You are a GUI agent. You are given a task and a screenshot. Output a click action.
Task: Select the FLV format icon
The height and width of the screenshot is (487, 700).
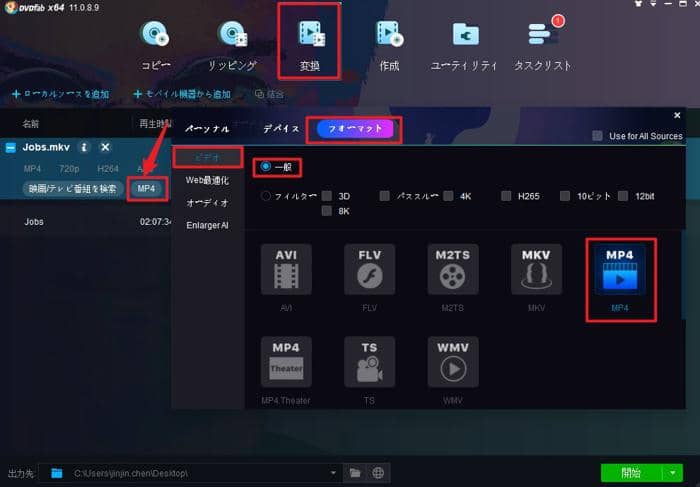pyautogui.click(x=369, y=269)
